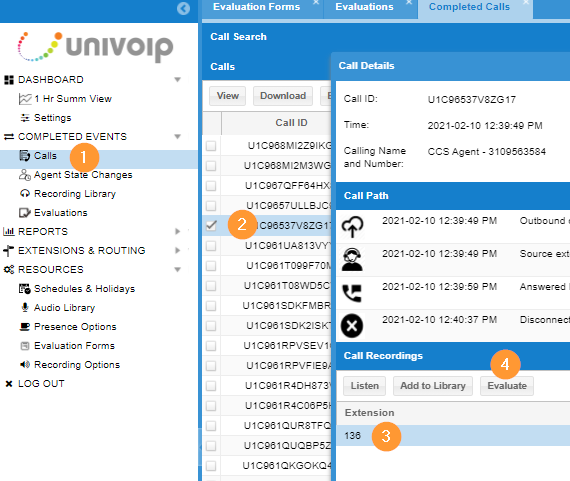The height and width of the screenshot is (481, 570).
Task: Collapse the DASHBOARD section arrow
Action: [x=177, y=80]
